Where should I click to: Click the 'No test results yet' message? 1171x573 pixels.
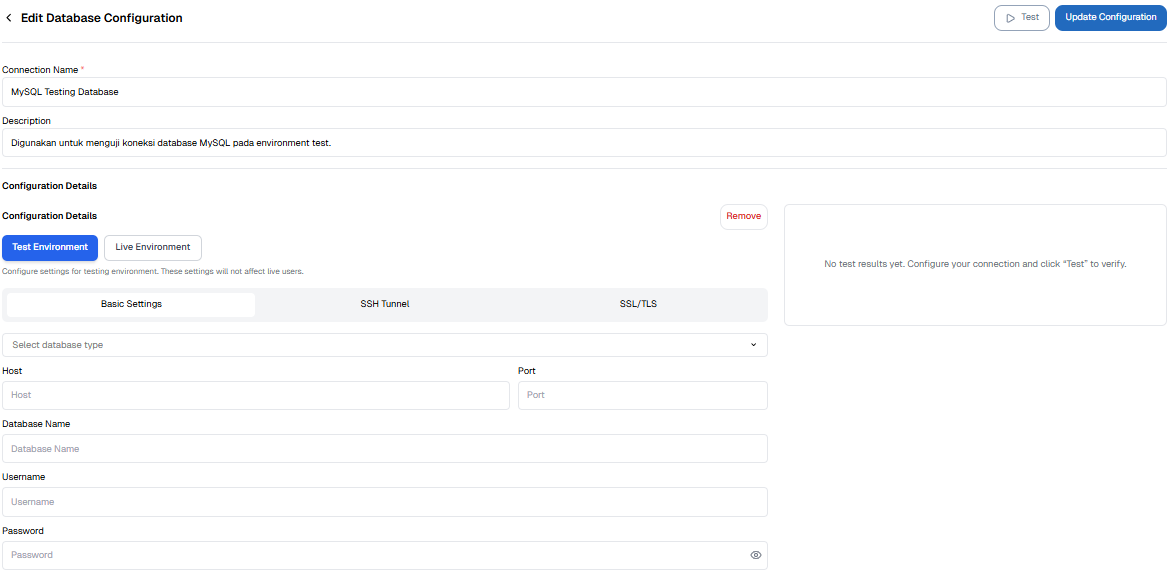(x=975, y=264)
